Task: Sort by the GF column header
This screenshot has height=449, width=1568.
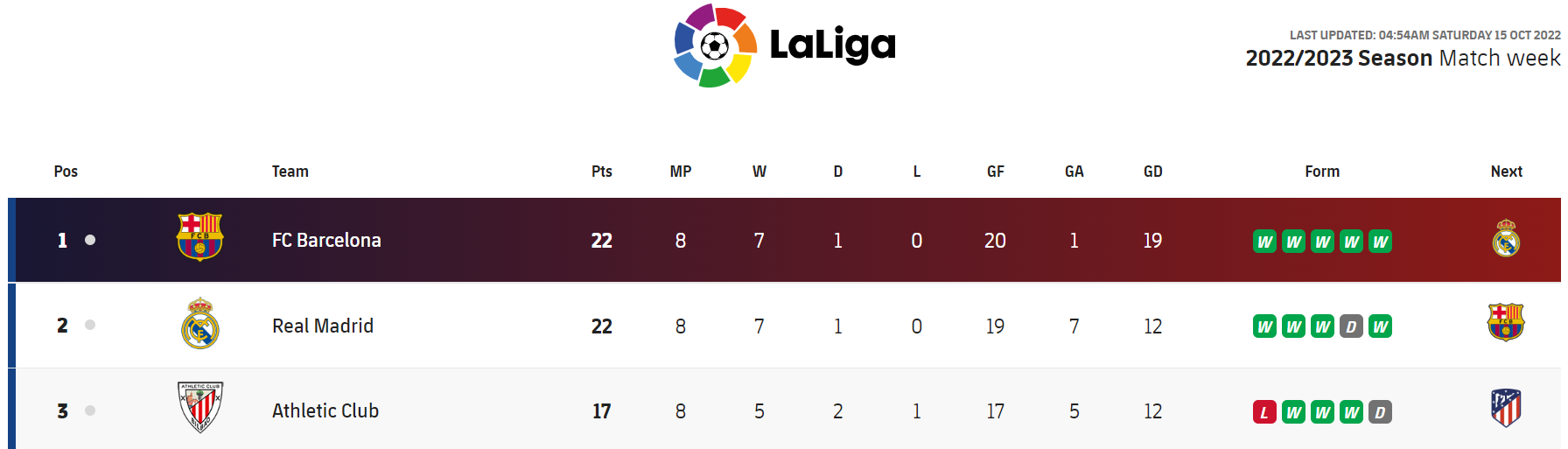Action: point(995,172)
